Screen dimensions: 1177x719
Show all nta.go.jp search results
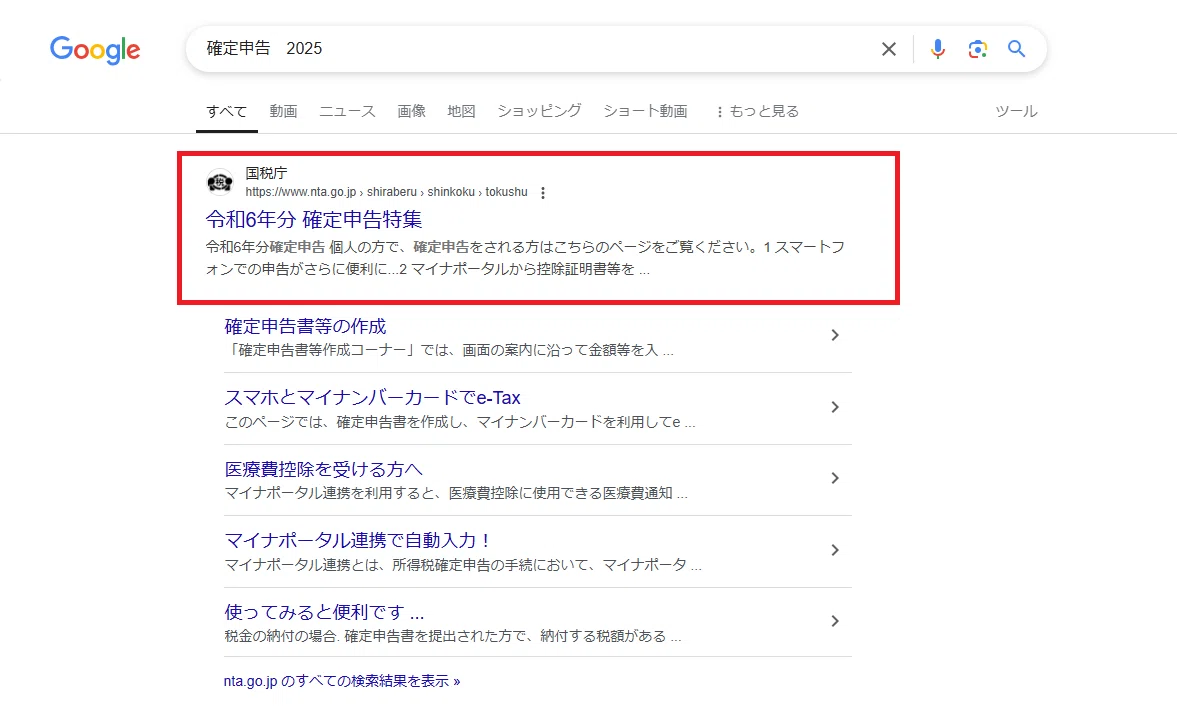pyautogui.click(x=342, y=681)
